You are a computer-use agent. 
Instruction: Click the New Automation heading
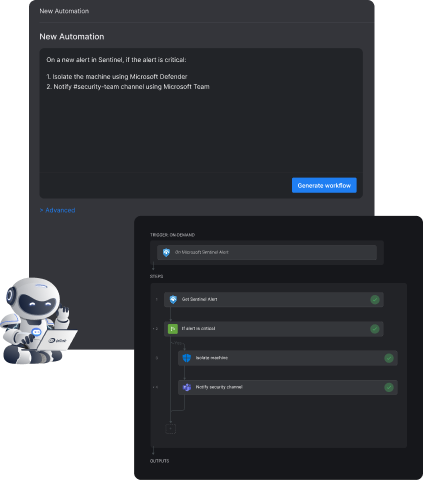point(72,37)
